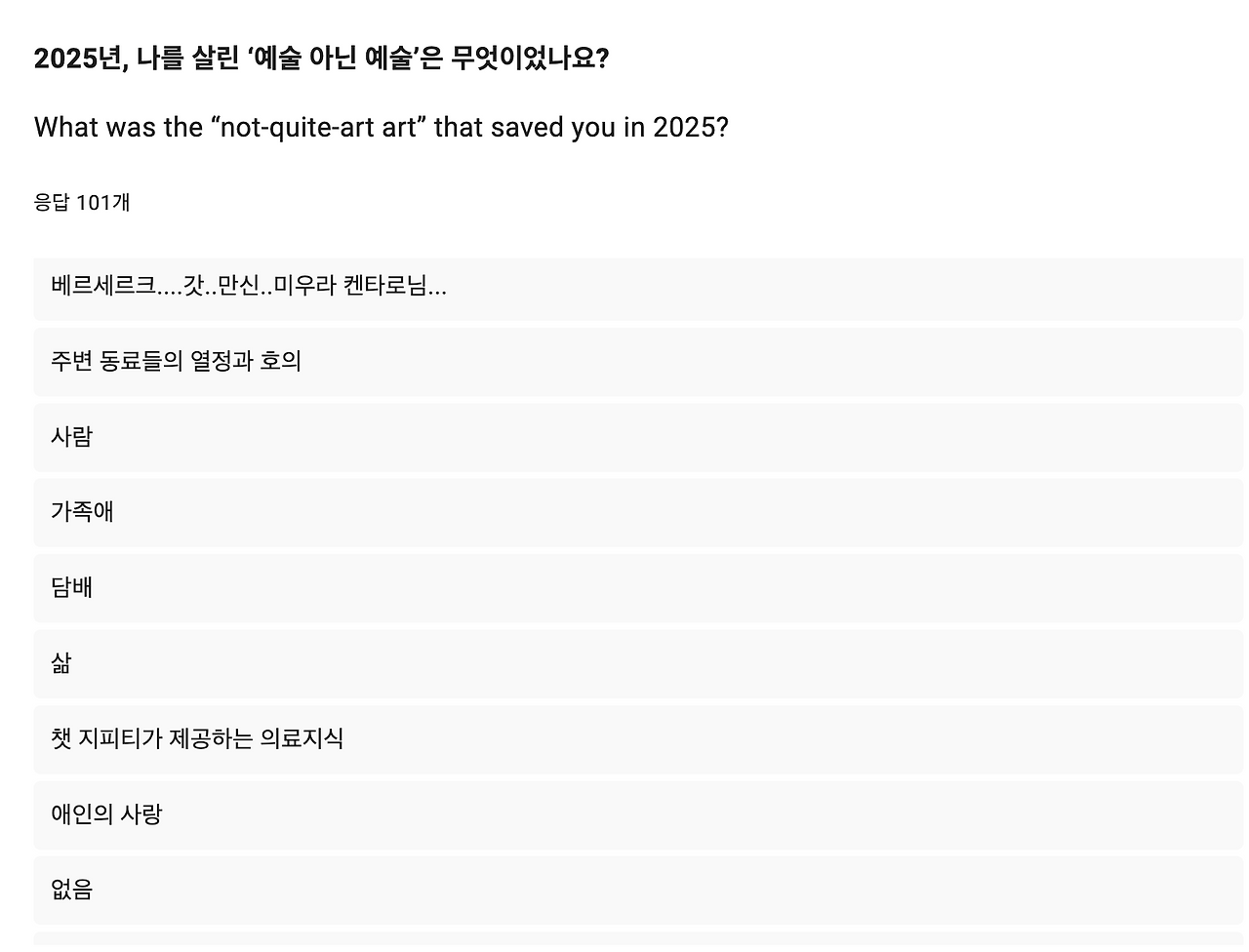Select the response '없음'
1249x952 pixels.
(638, 890)
